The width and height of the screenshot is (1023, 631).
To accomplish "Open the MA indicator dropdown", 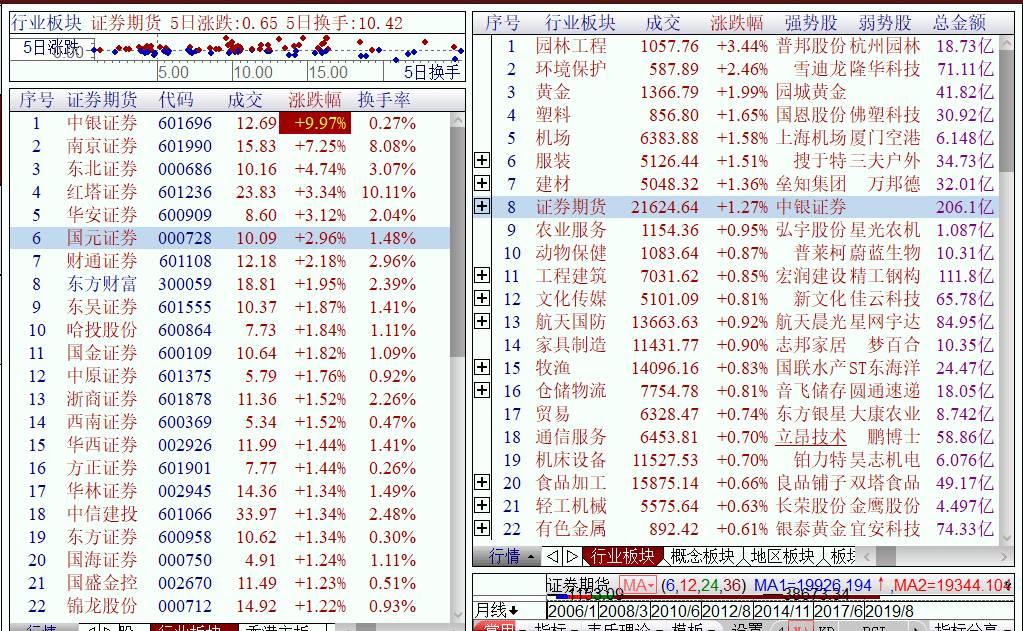I will (x=637, y=585).
